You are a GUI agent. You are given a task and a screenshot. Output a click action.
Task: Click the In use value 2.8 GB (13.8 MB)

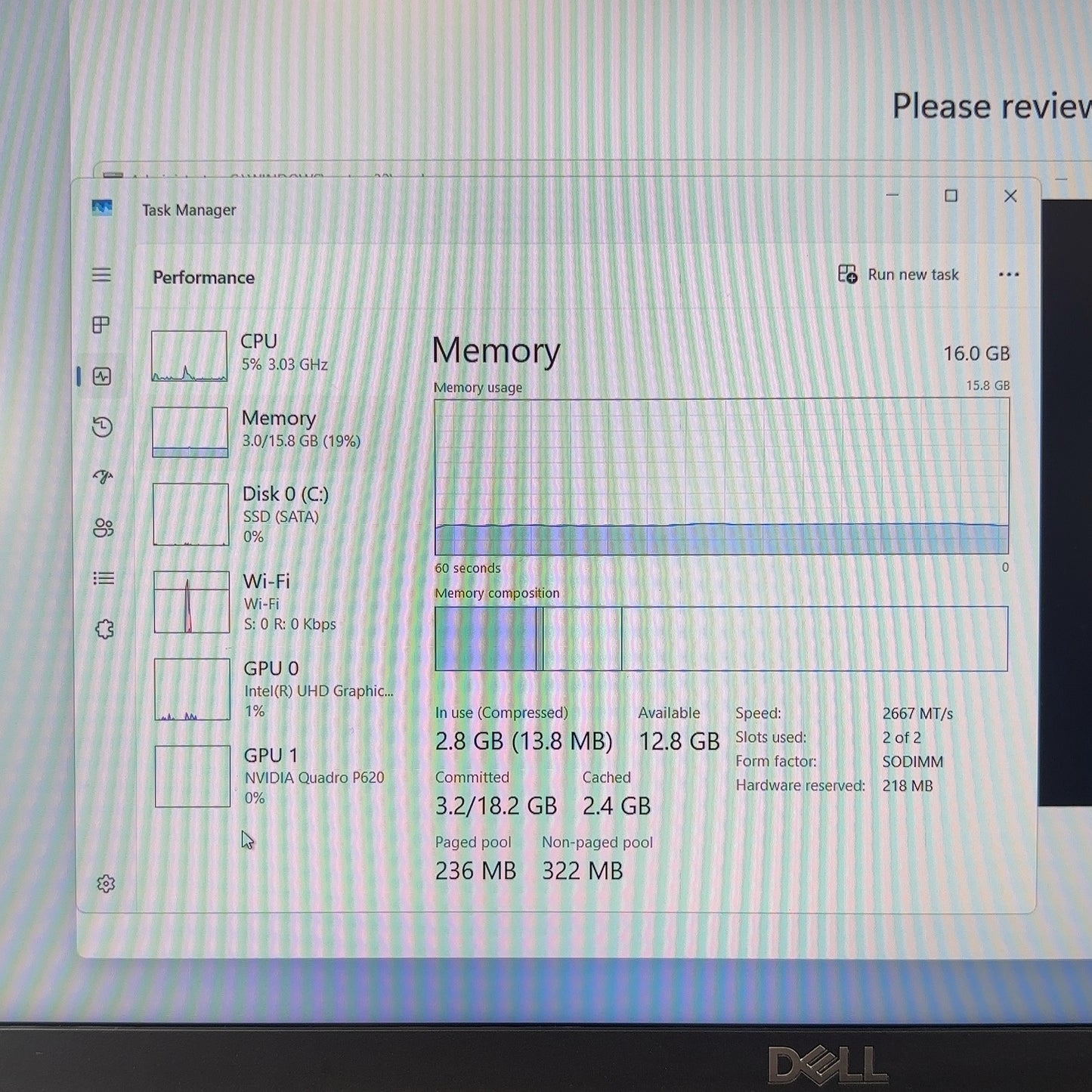pos(524,741)
